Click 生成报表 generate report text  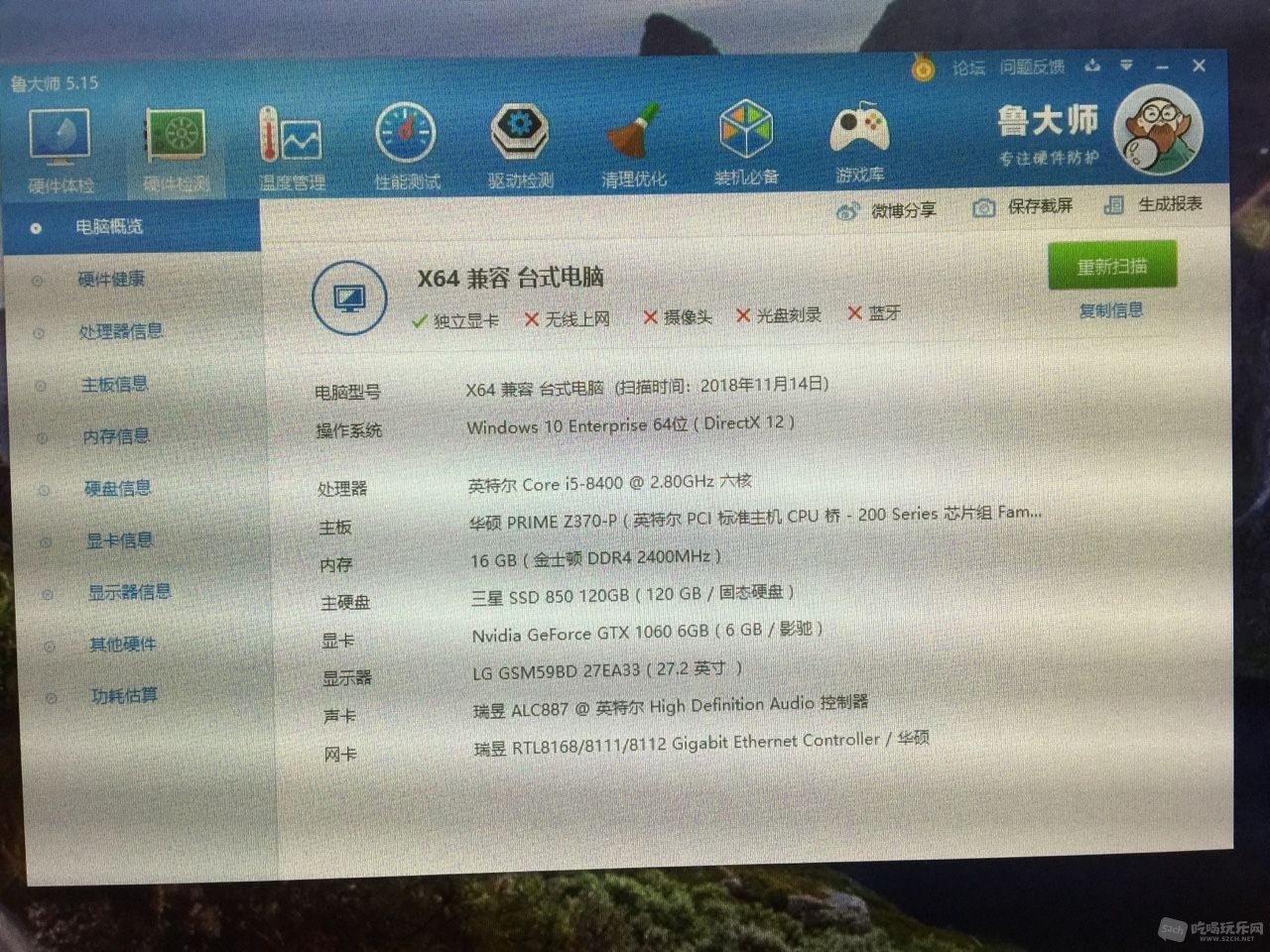tap(1170, 203)
